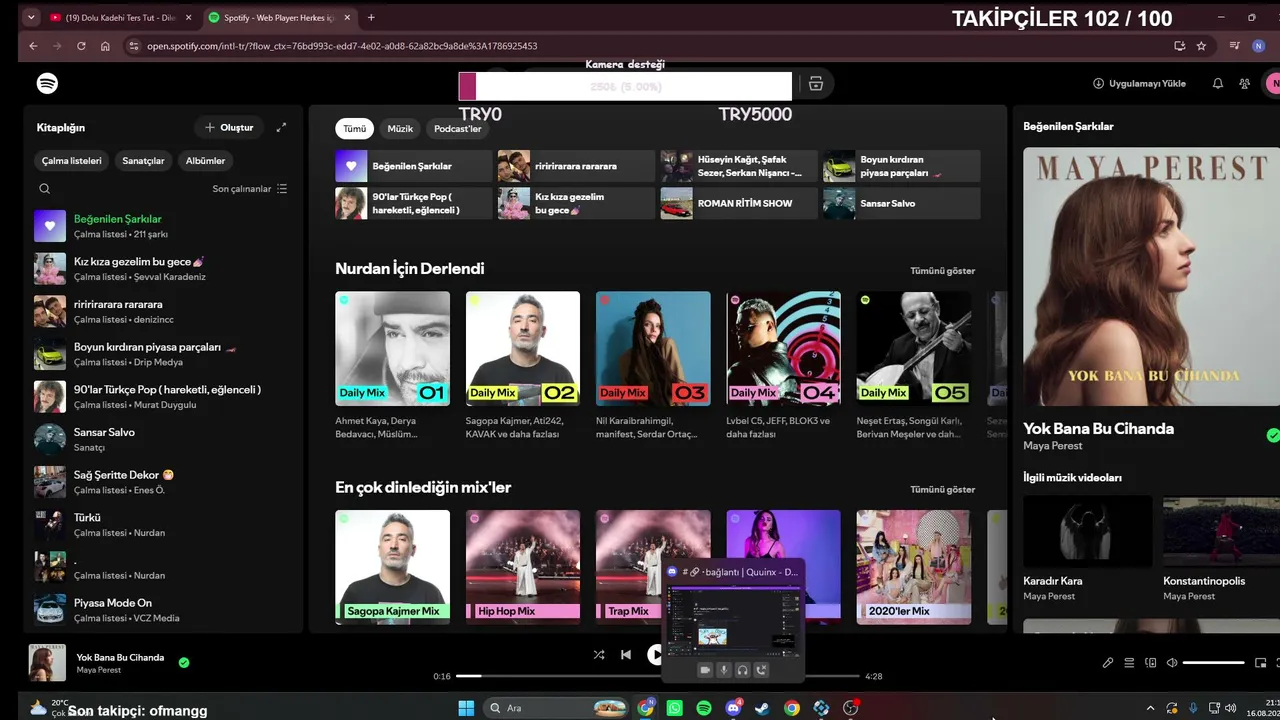Image resolution: width=1280 pixels, height=720 pixels.
Task: Select the Podcast'ler filter chip
Action: click(x=458, y=129)
